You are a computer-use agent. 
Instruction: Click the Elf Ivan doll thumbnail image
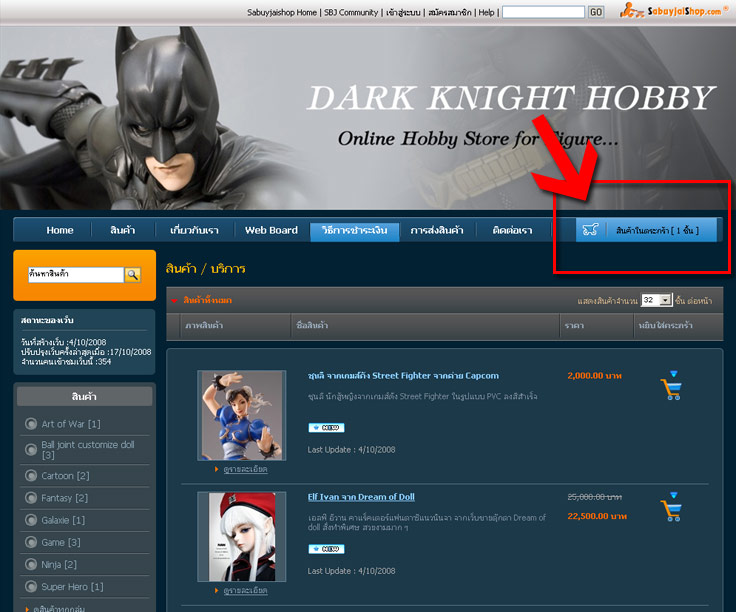pos(242,536)
